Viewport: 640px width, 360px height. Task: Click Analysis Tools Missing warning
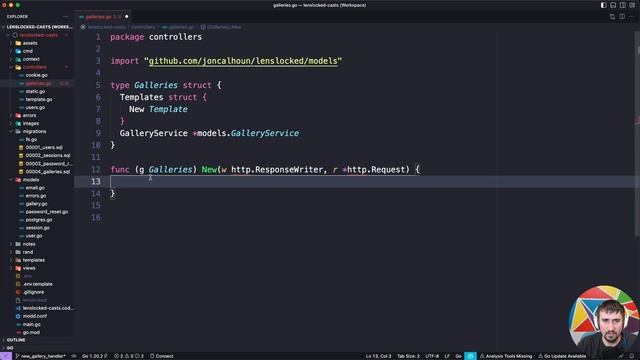click(506, 356)
